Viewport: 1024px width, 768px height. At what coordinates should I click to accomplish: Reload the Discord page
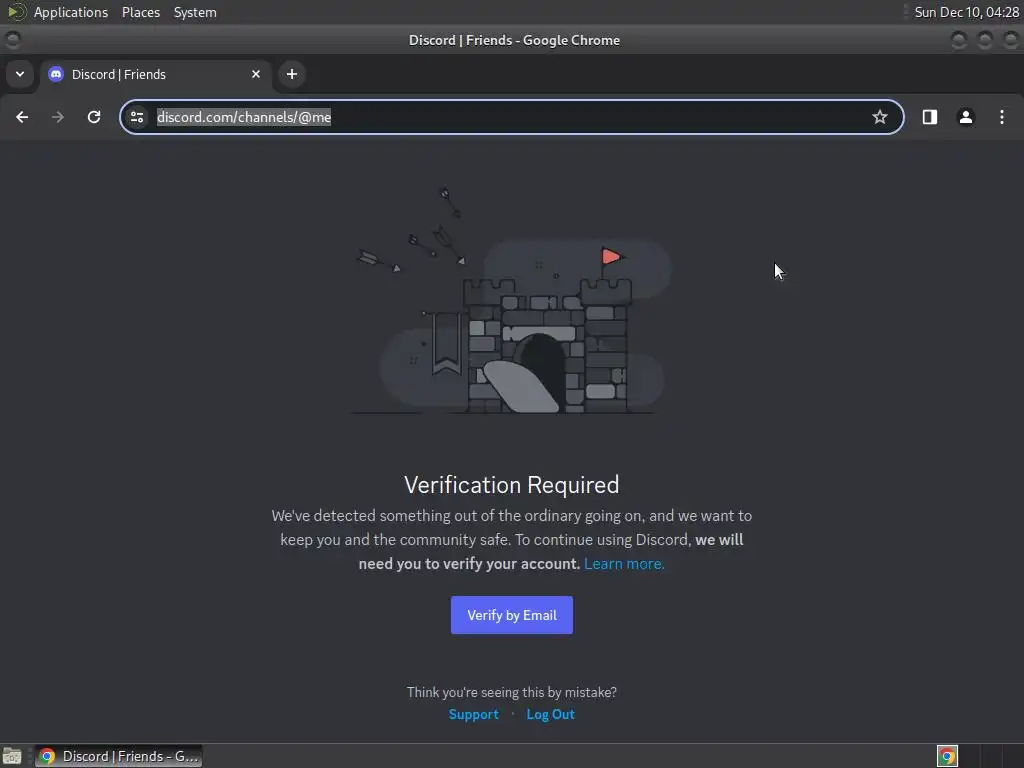click(x=94, y=117)
